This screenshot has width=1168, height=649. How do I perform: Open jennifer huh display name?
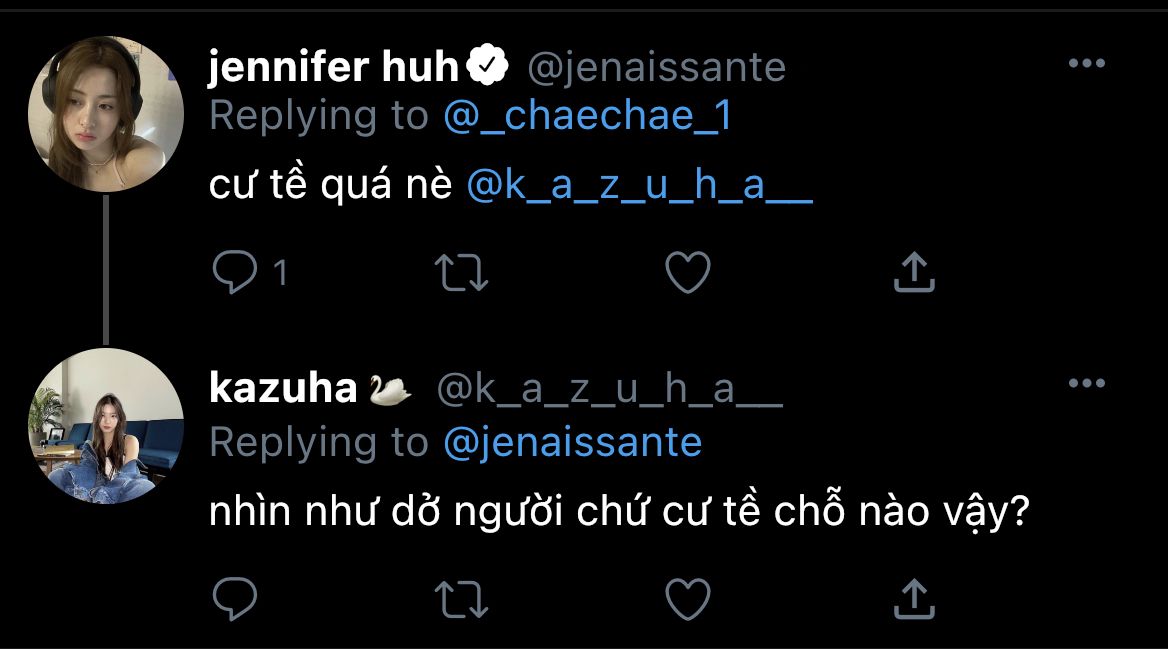pos(333,67)
